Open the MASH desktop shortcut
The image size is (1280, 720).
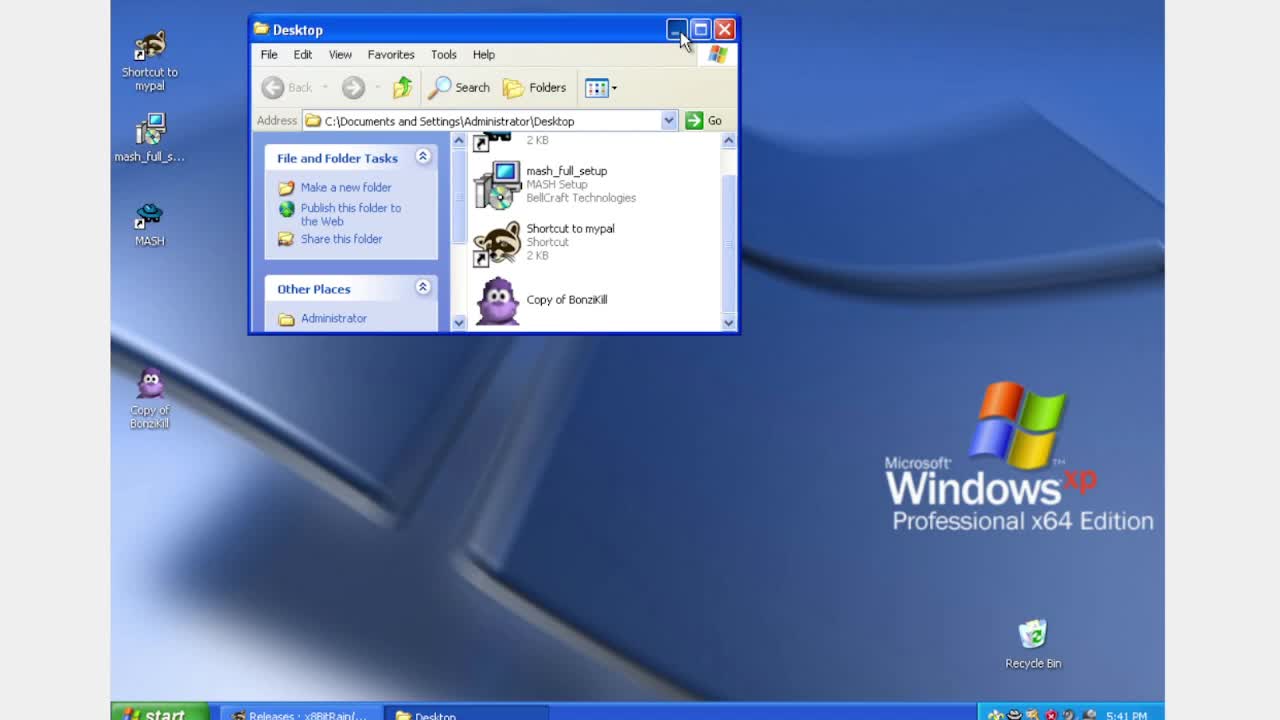[x=148, y=215]
